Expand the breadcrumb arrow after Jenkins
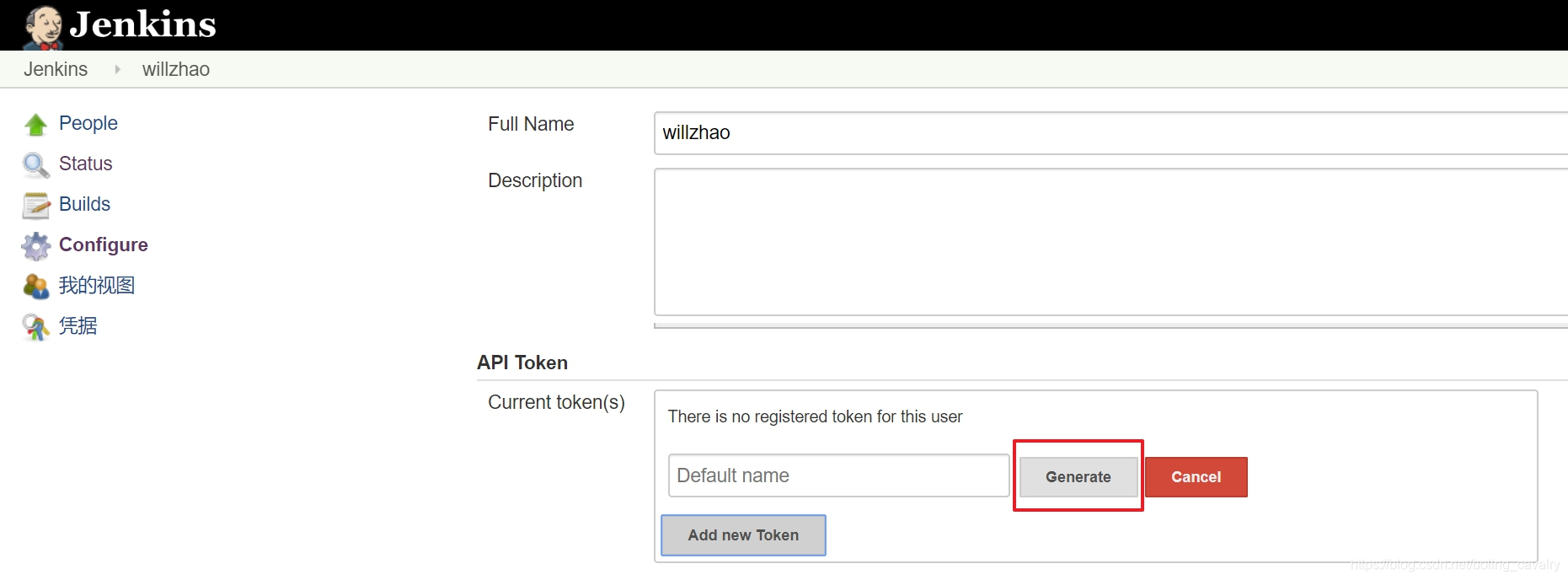 click(117, 69)
